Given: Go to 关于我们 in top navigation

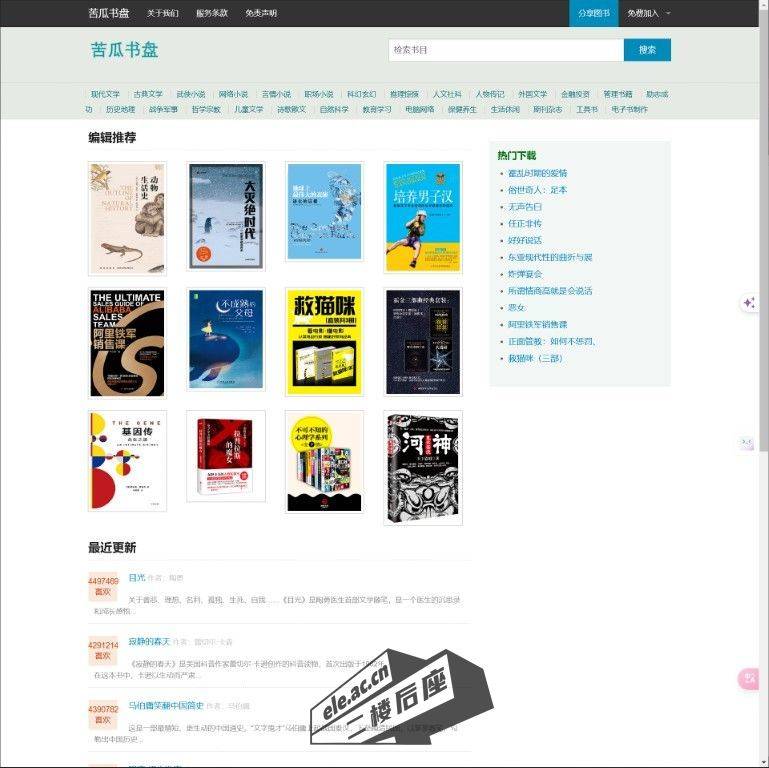Looking at the screenshot, I should 163,13.
